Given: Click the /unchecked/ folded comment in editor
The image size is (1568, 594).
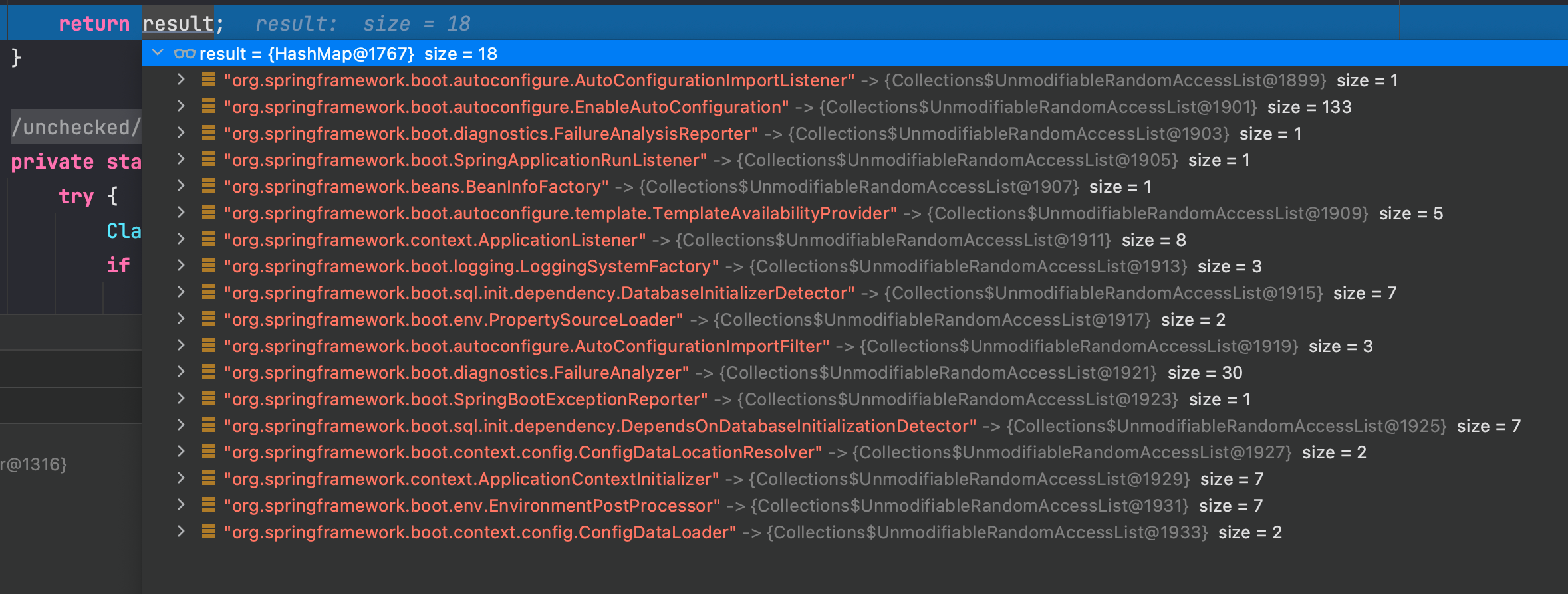Looking at the screenshot, I should coord(76,127).
